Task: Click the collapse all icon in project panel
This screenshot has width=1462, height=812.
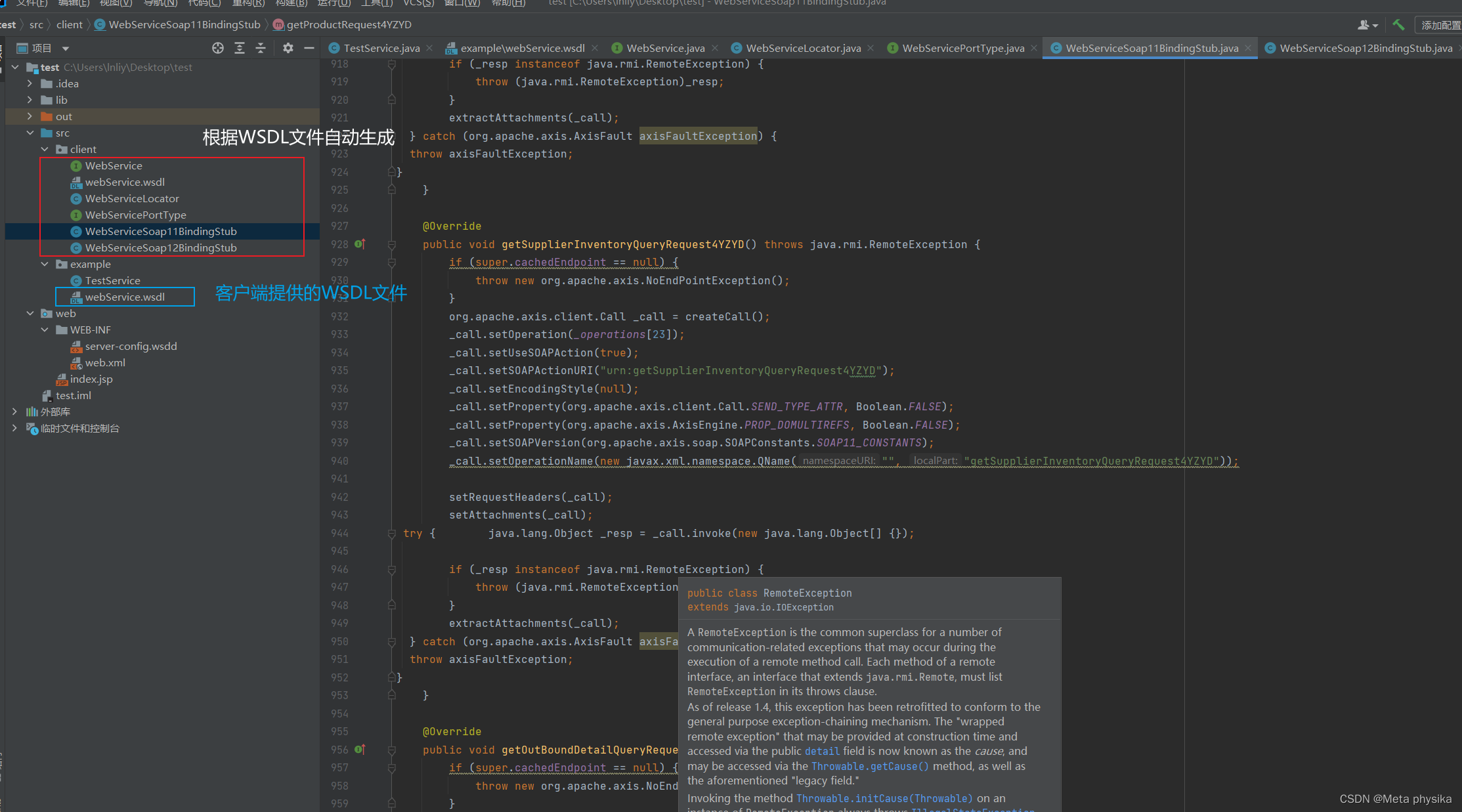Action: click(x=261, y=48)
